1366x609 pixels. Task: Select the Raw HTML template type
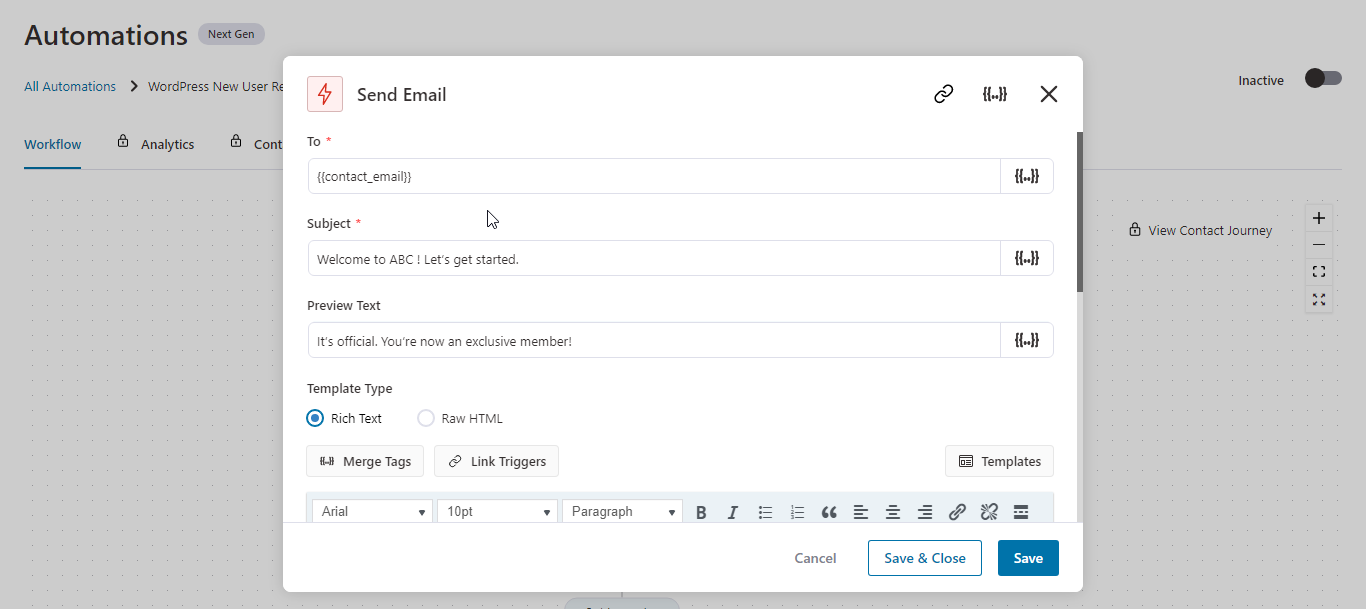point(426,418)
